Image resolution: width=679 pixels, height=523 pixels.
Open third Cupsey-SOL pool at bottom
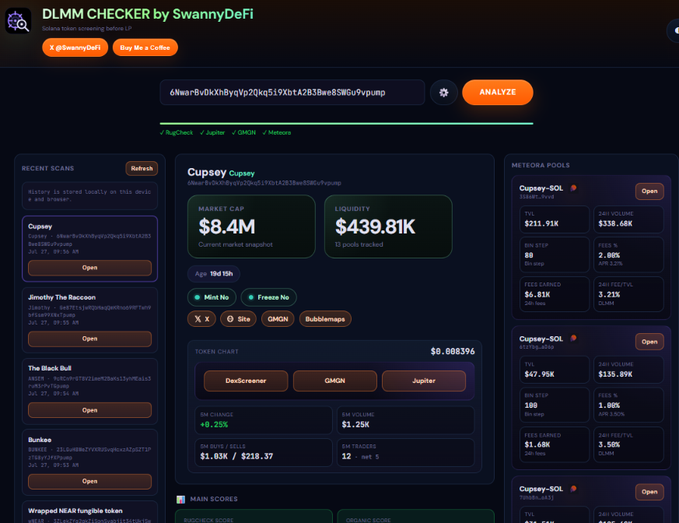pyautogui.click(x=650, y=492)
